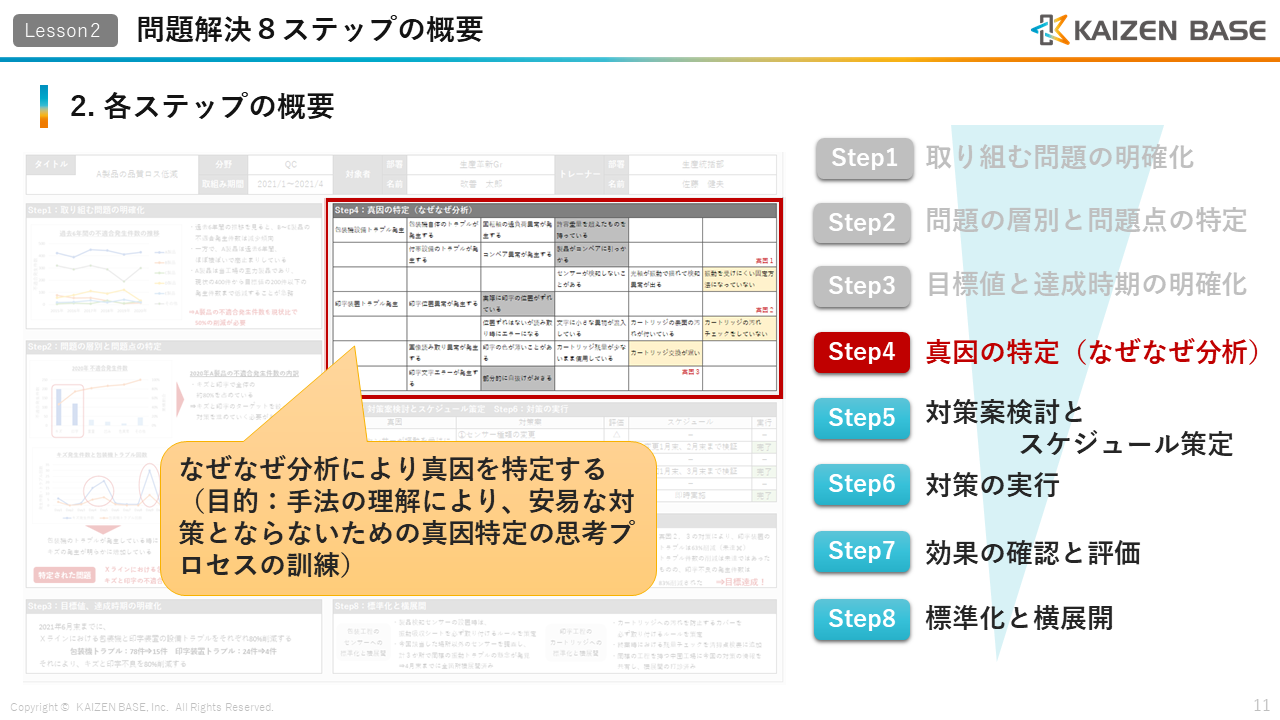Click the text 効果の確認と評価
1280x720 pixels.
pos(1033,553)
